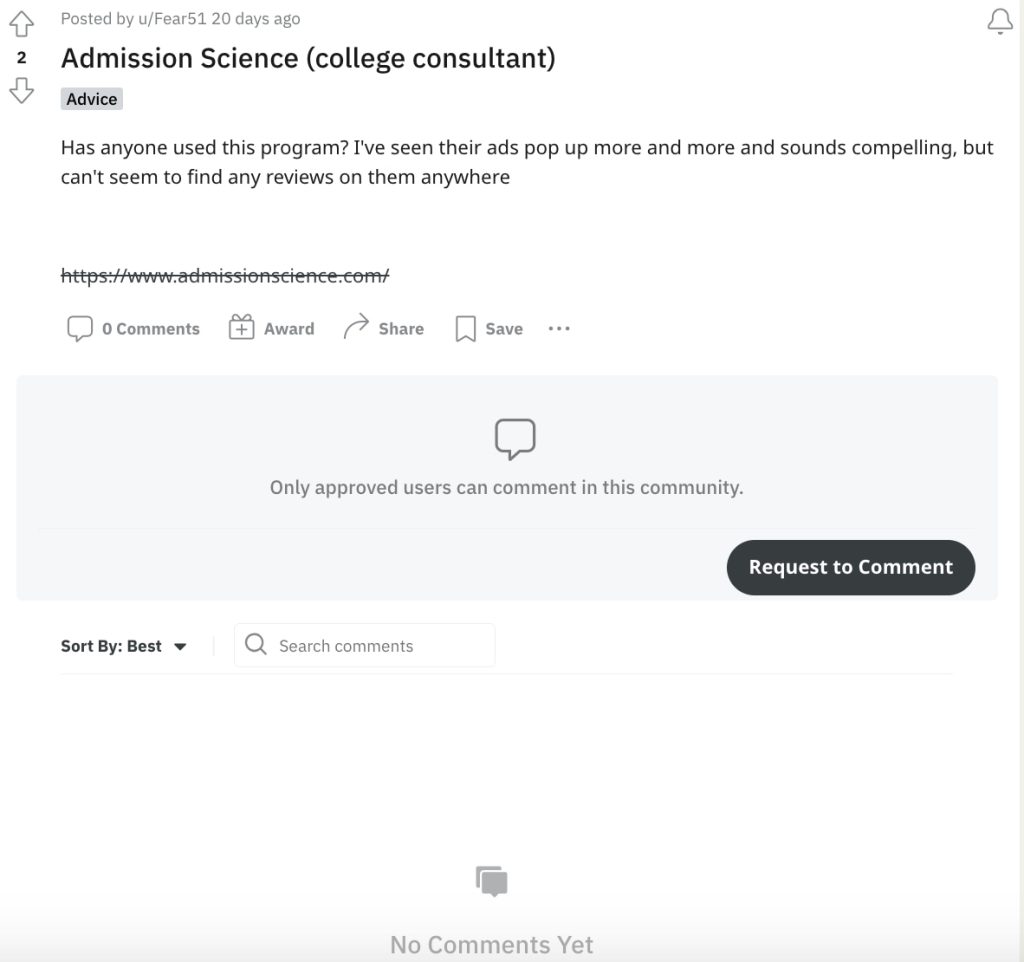Click Request to Comment button
The image size is (1024, 962).
(x=851, y=567)
